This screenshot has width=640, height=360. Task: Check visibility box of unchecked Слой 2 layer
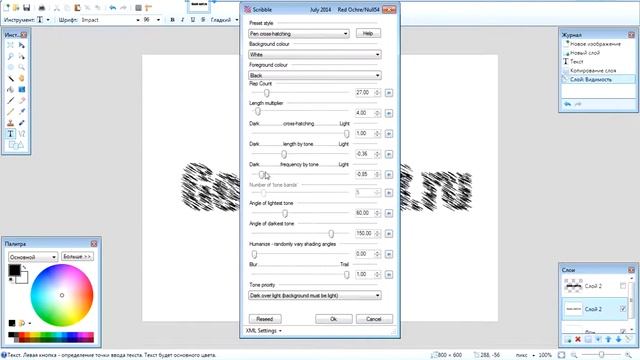[623, 286]
